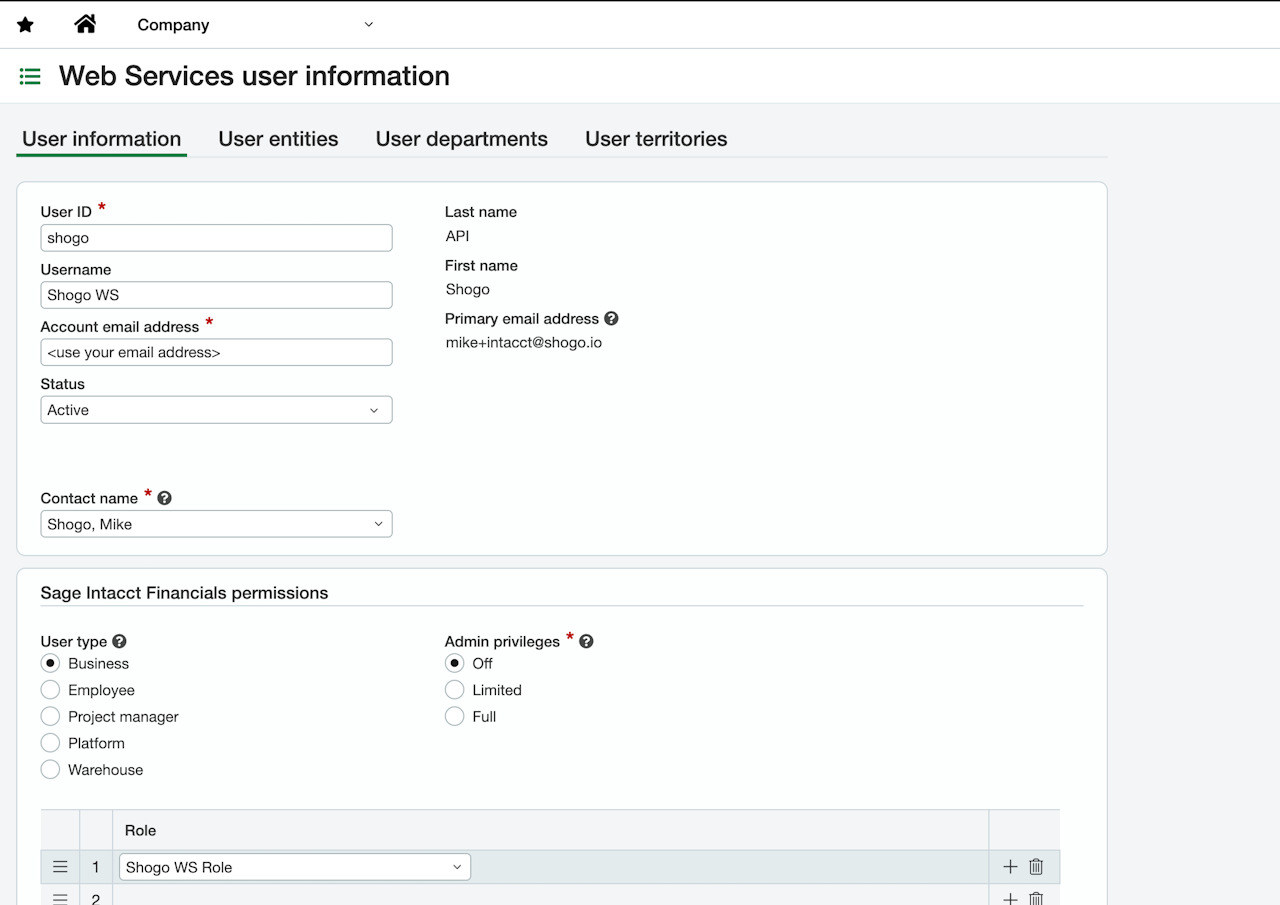Switch to the User territories tab
The image size is (1280, 905).
[x=656, y=139]
